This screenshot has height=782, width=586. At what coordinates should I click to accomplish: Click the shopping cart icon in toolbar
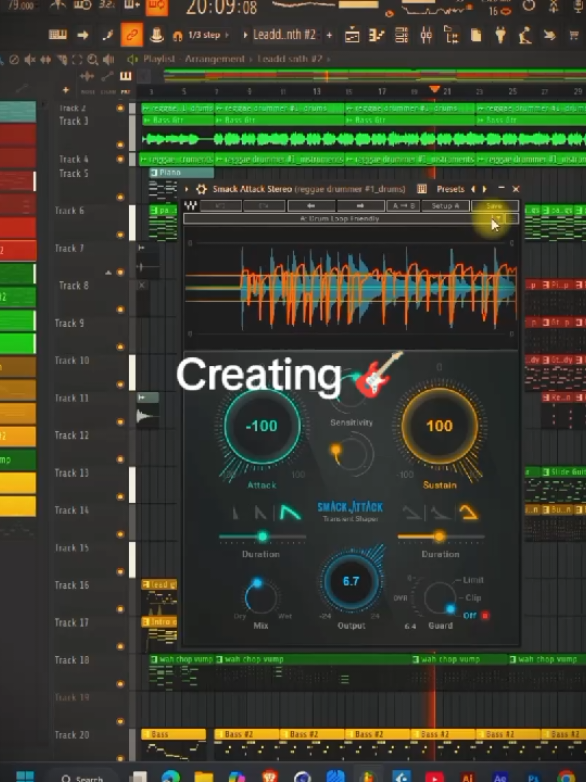[574, 35]
